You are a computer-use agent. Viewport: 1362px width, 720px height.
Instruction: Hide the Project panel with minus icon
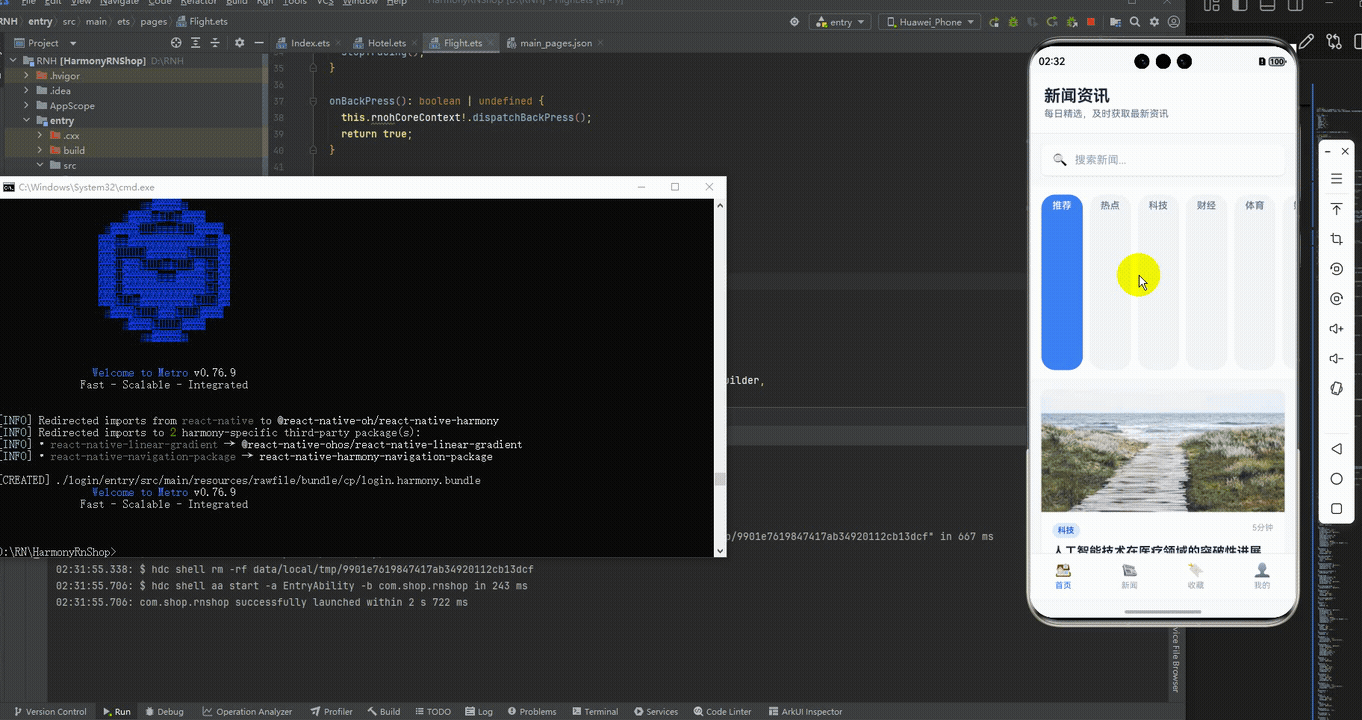pyautogui.click(x=258, y=43)
